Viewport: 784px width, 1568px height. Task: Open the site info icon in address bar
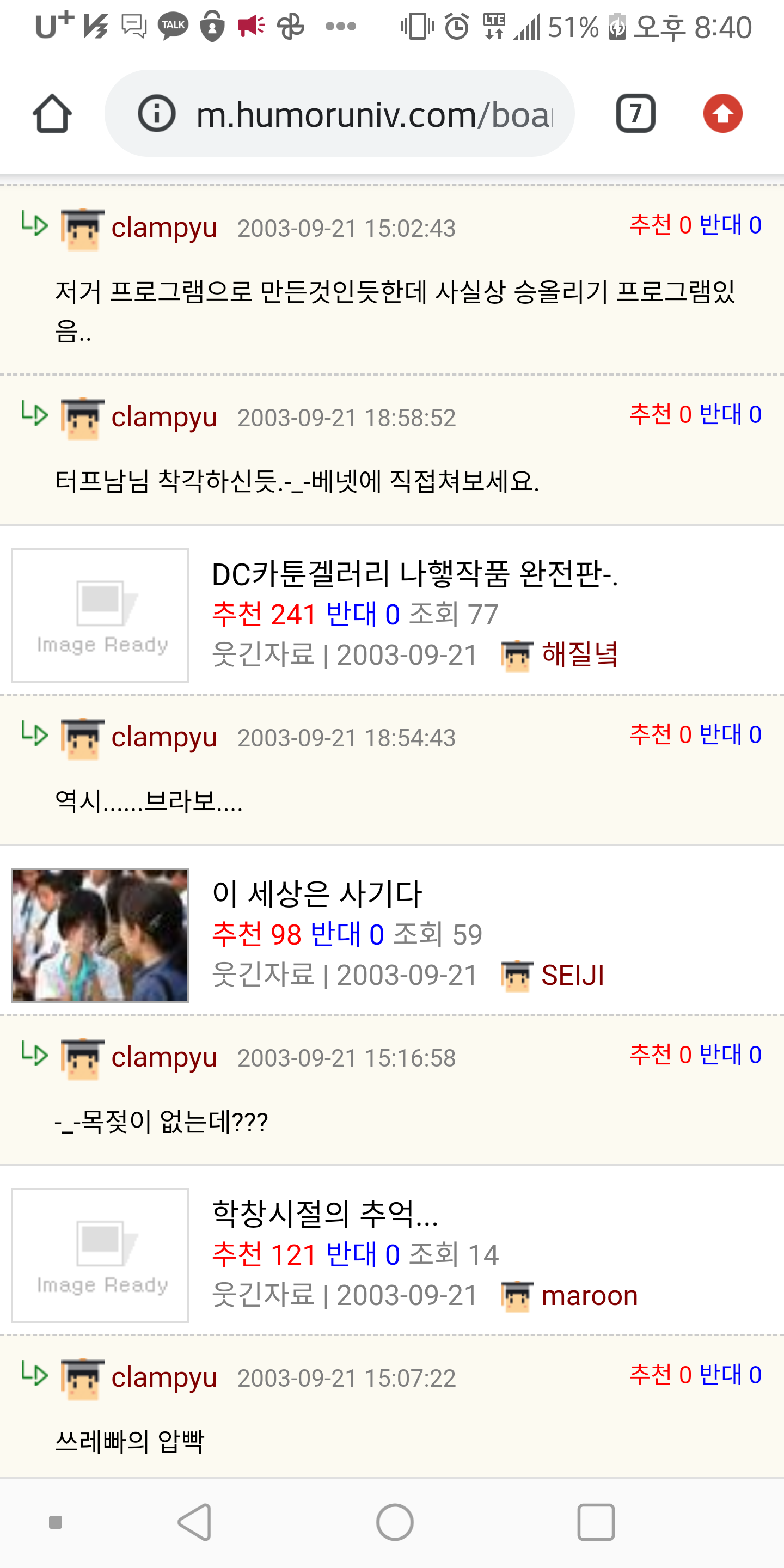point(156,113)
